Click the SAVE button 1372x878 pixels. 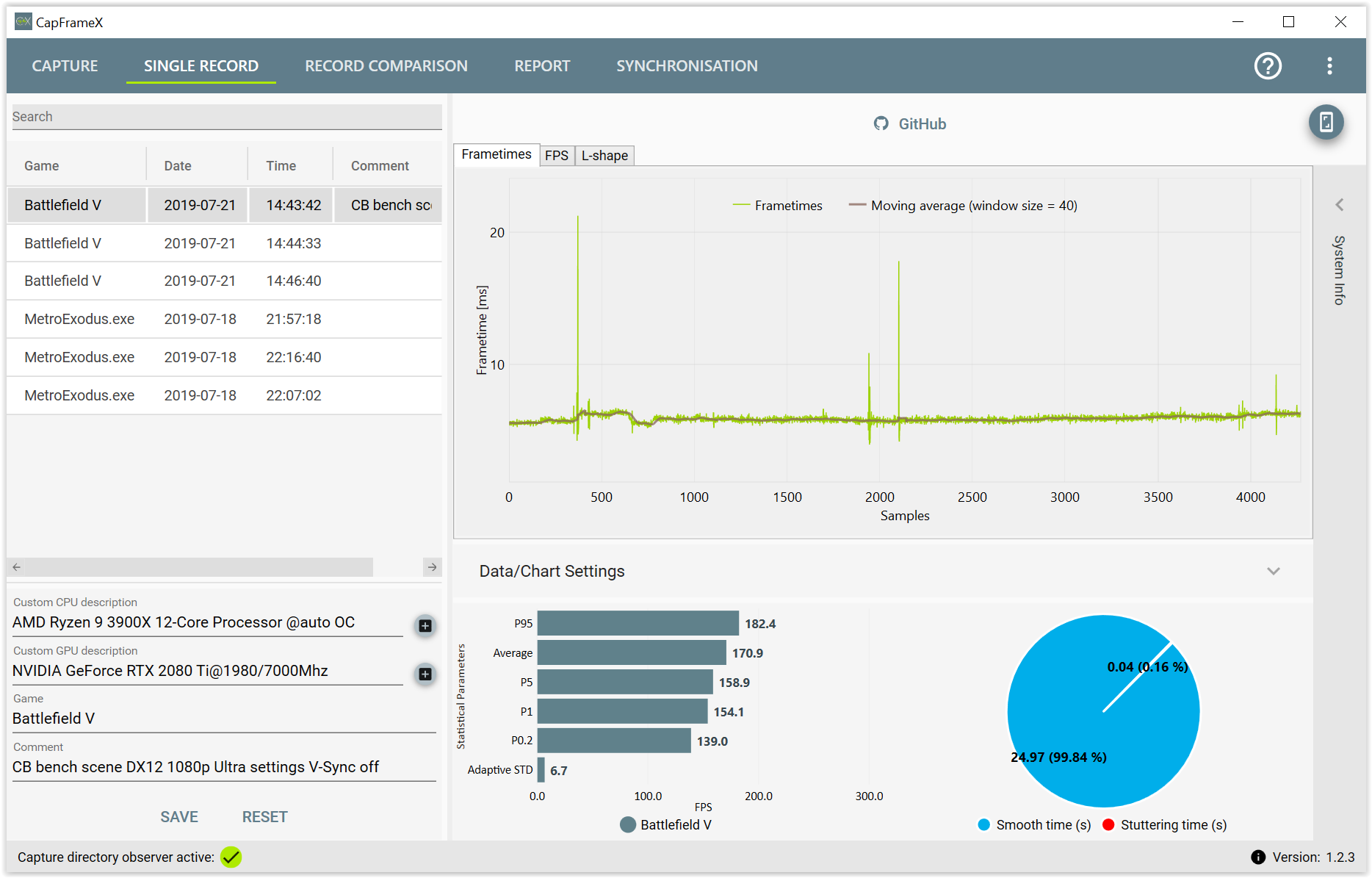[x=179, y=817]
